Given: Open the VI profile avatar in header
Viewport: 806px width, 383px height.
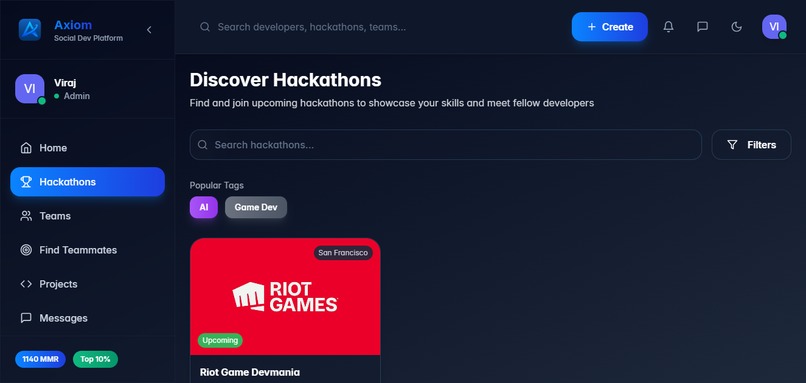Looking at the screenshot, I should point(774,27).
